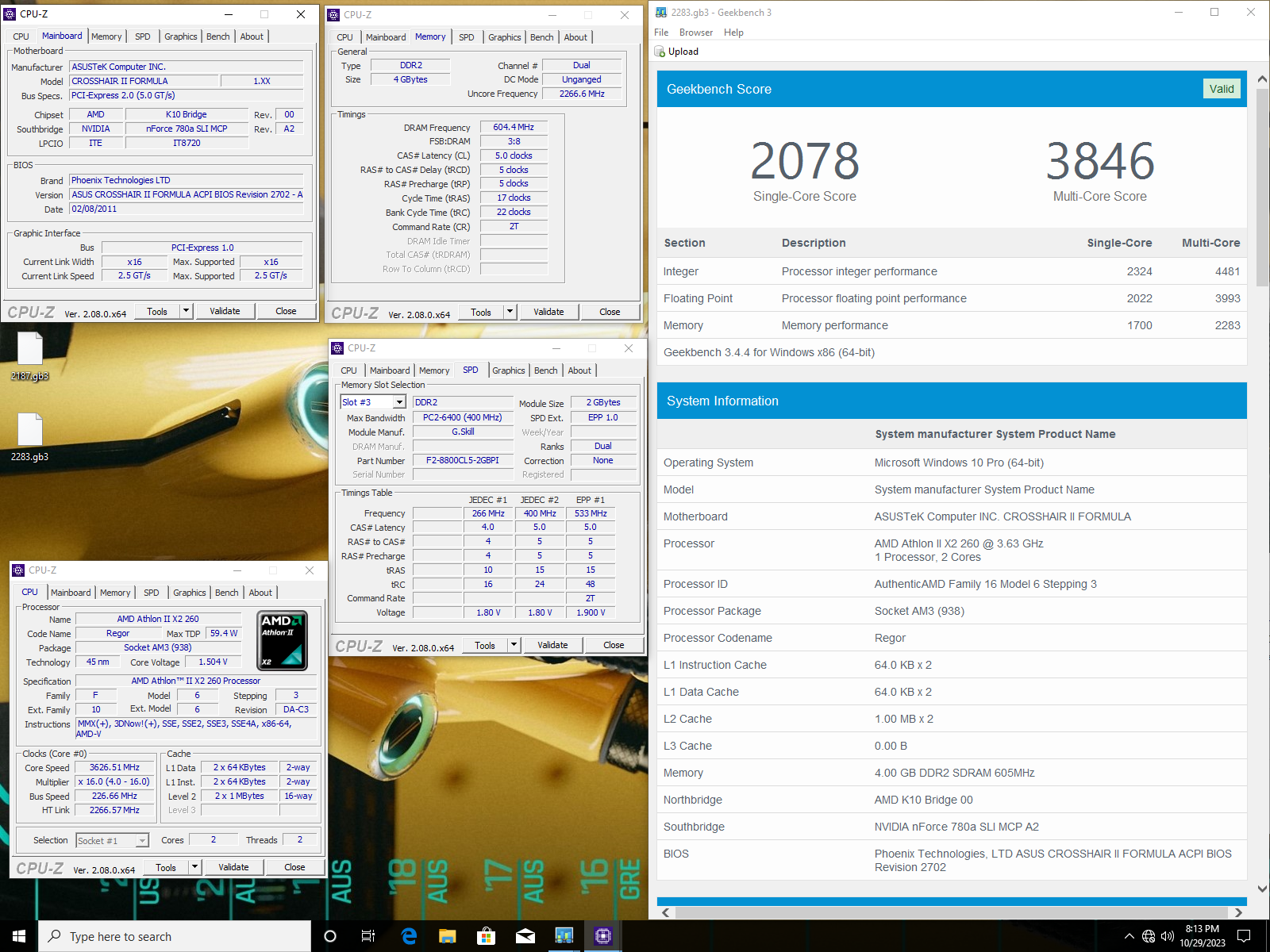
Task: Expand Tools dropdown arrow in SPD window
Action: point(514,645)
